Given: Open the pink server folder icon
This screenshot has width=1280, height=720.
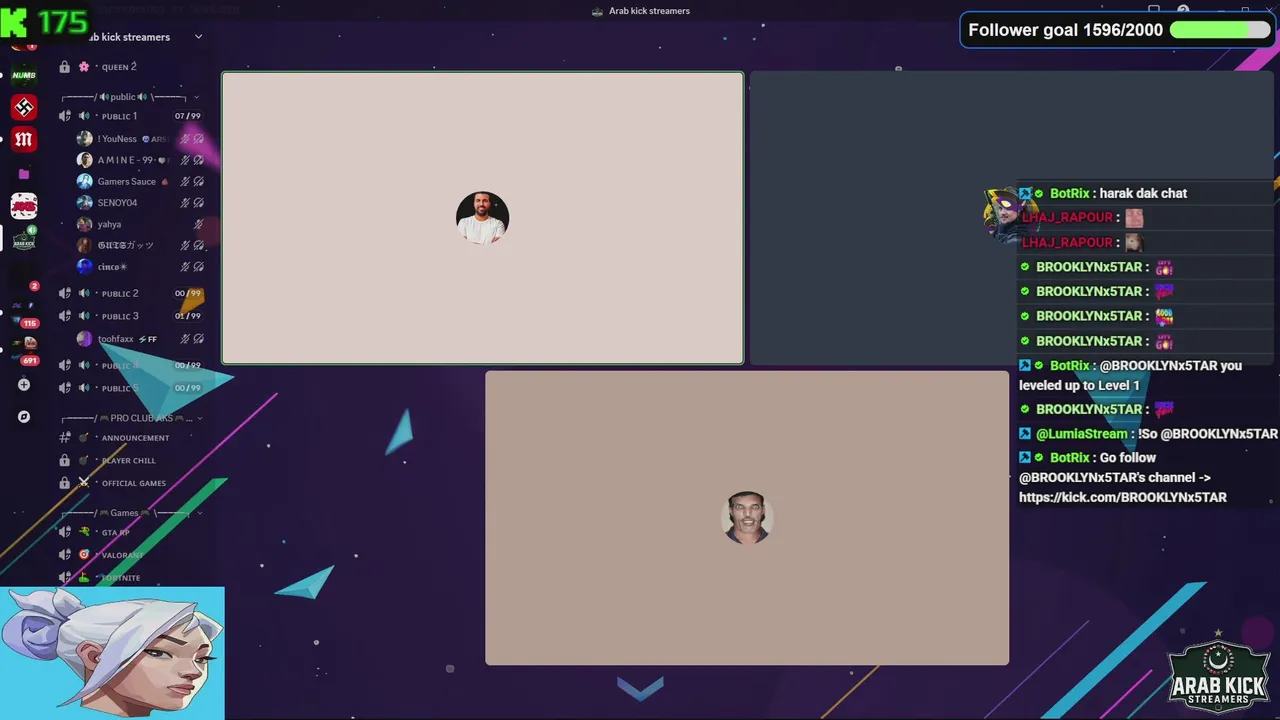Looking at the screenshot, I should pos(24,174).
